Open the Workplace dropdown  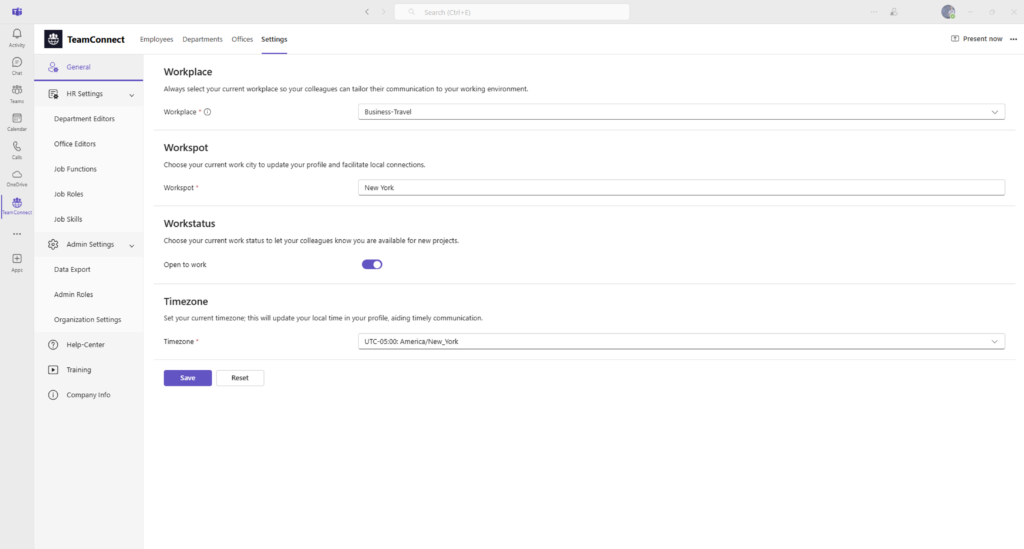(x=681, y=112)
